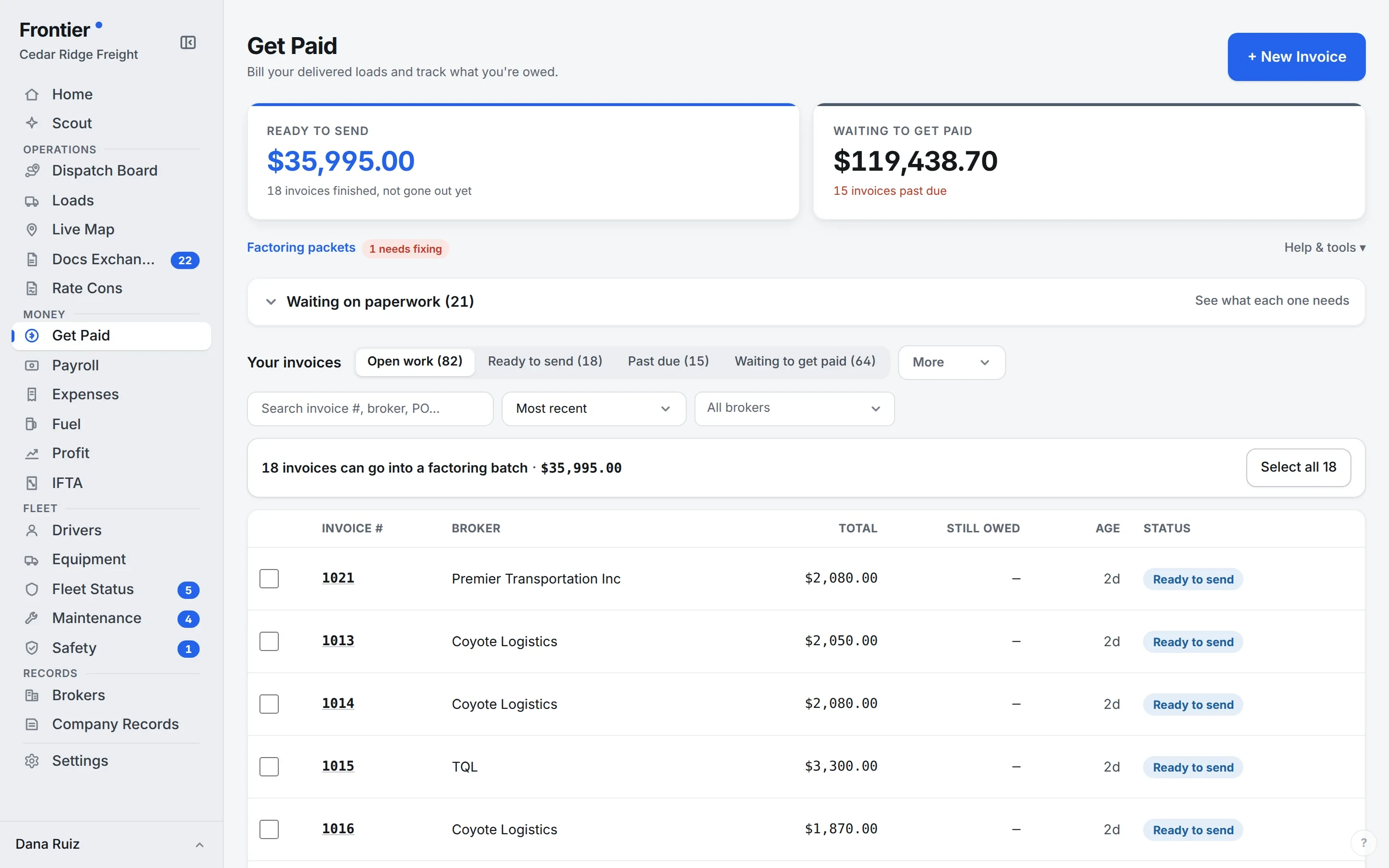Open the All brokers dropdown

point(794,409)
